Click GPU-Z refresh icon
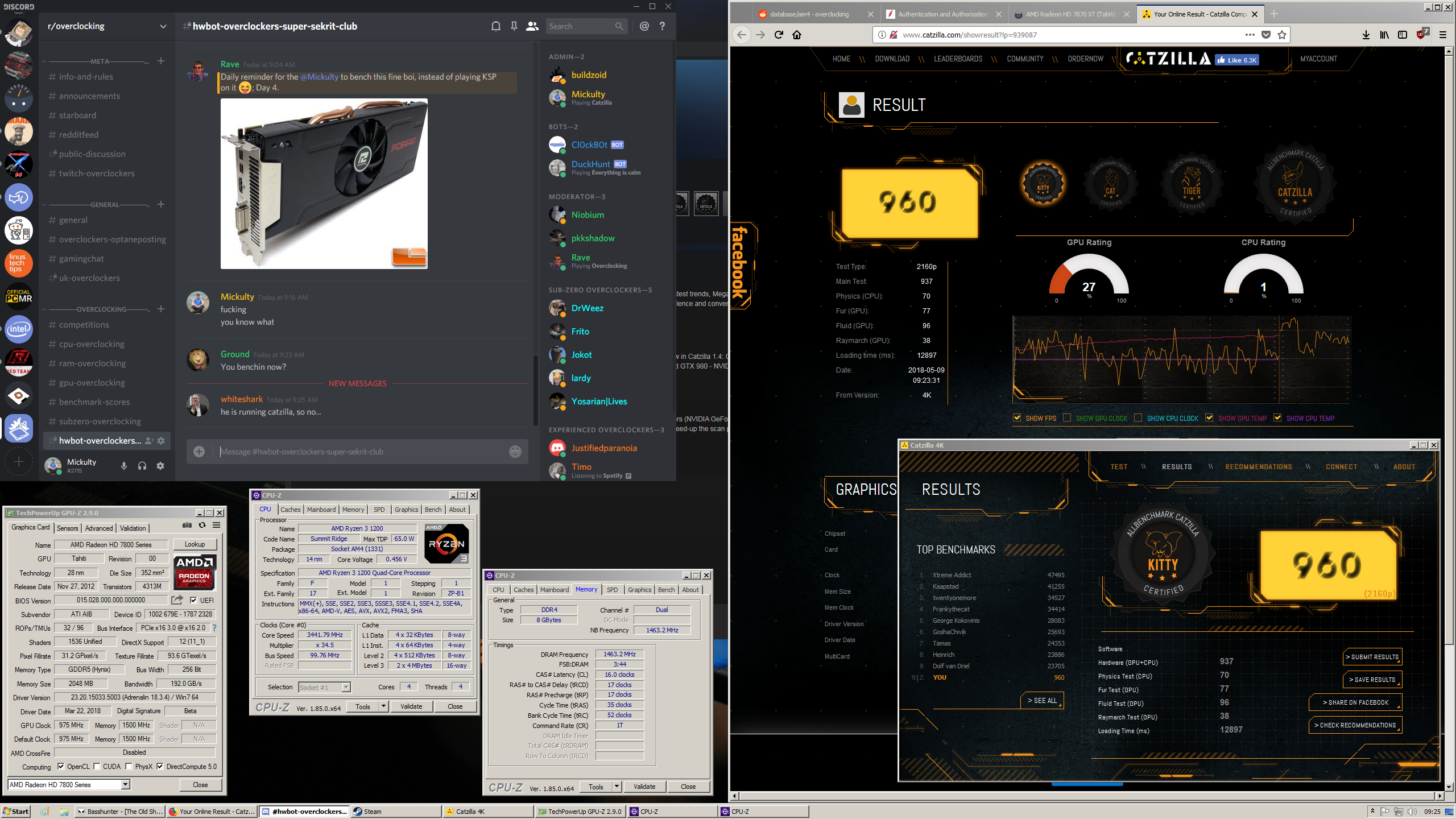The height and width of the screenshot is (819, 1456). [x=202, y=525]
